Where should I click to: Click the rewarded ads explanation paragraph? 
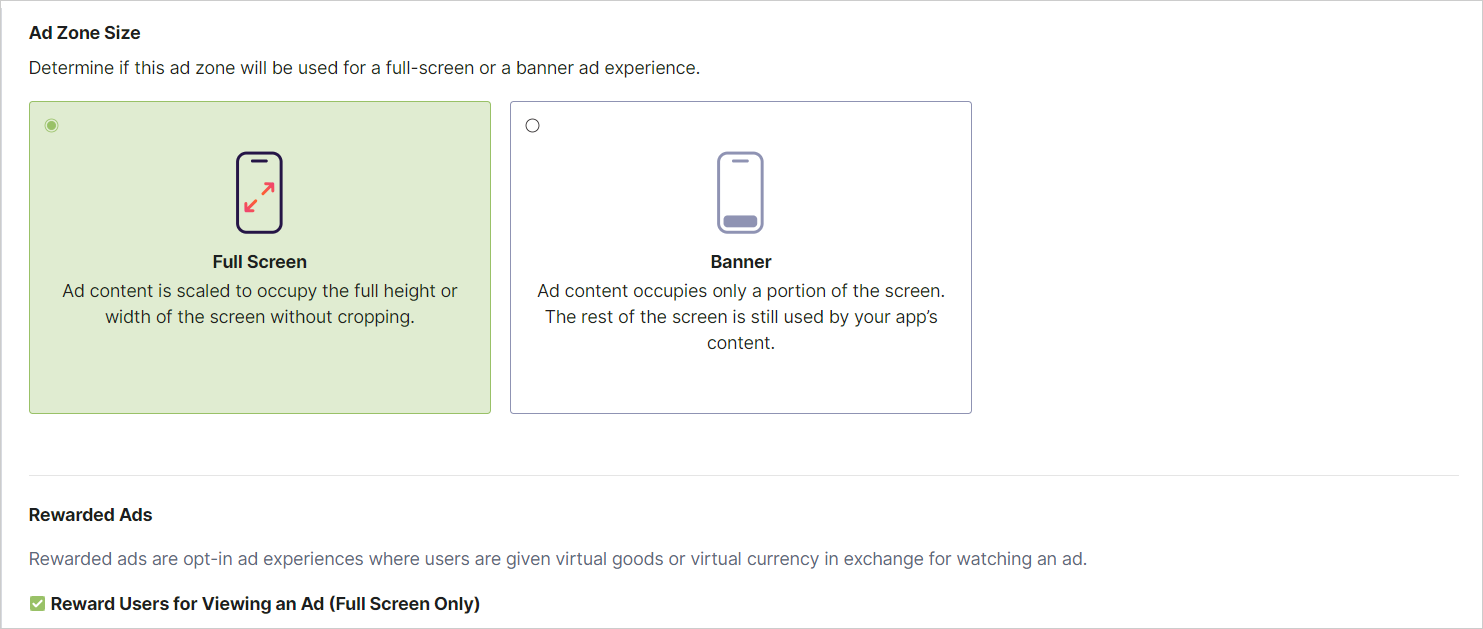click(557, 559)
